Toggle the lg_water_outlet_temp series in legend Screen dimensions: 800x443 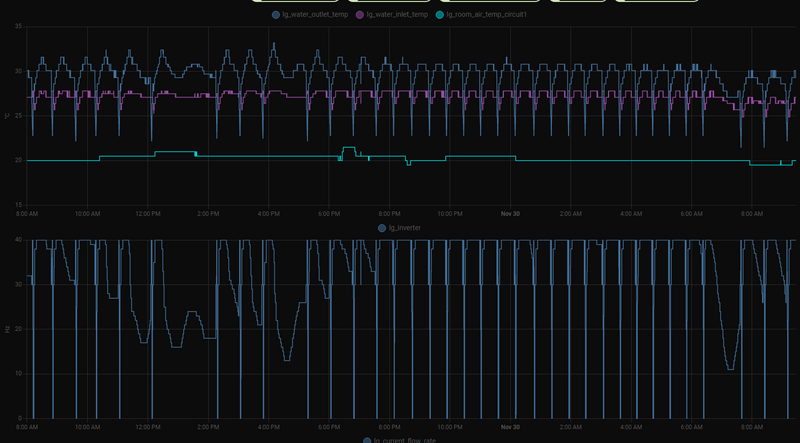[x=310, y=15]
